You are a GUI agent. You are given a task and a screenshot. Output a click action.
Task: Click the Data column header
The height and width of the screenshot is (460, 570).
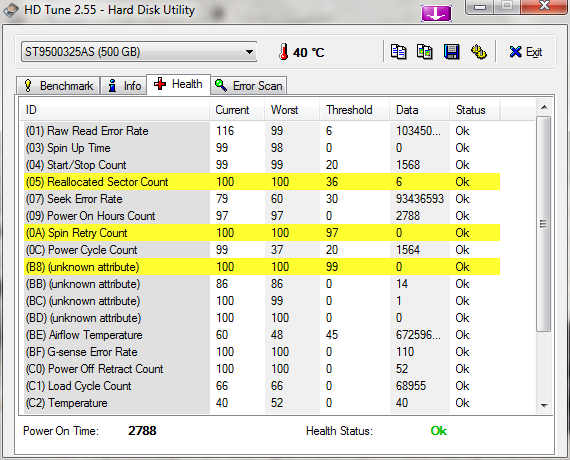pyautogui.click(x=420, y=110)
